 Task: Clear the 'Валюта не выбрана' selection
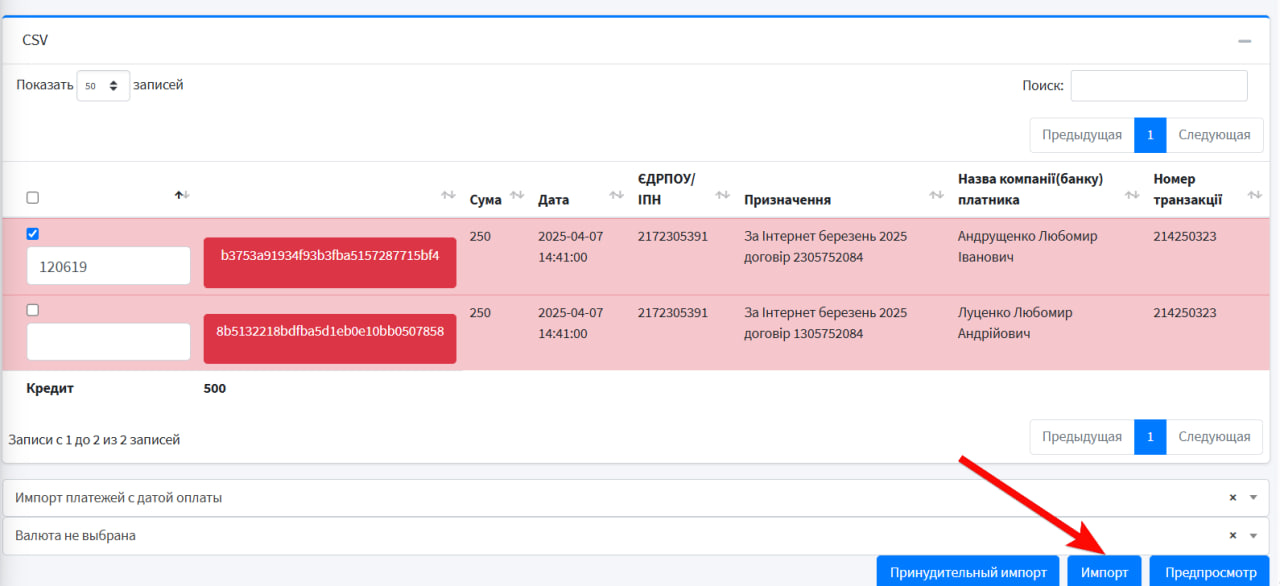point(1233,535)
